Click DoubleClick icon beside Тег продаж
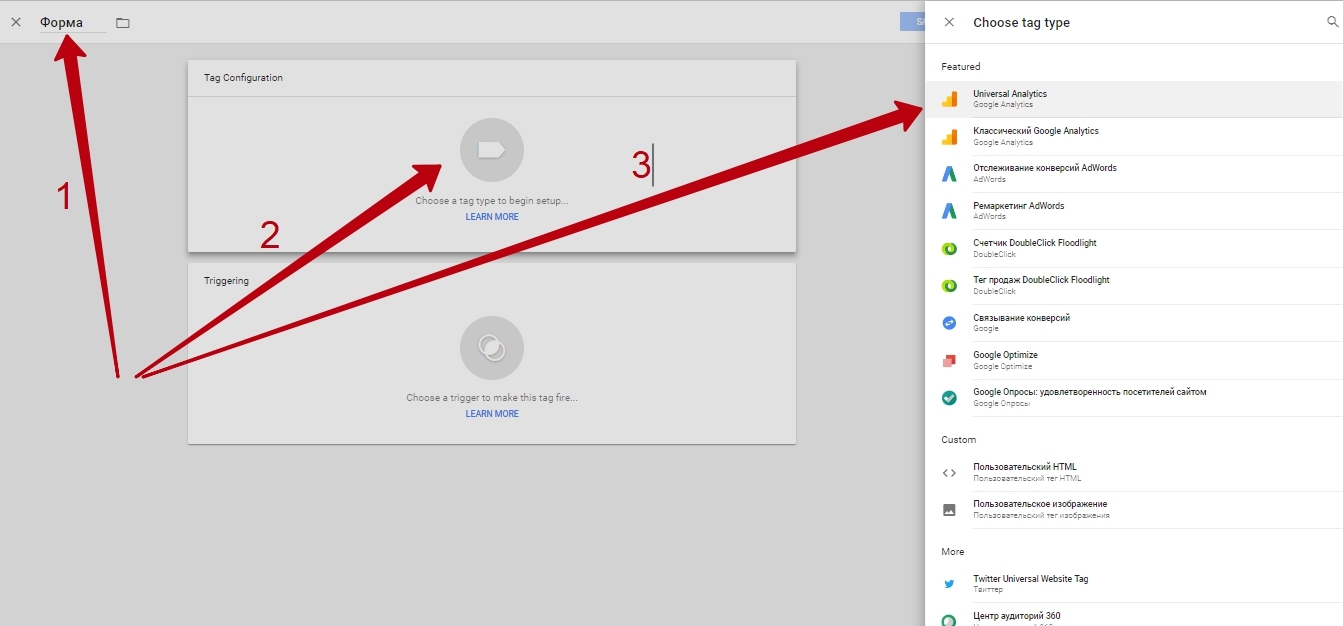 949,286
